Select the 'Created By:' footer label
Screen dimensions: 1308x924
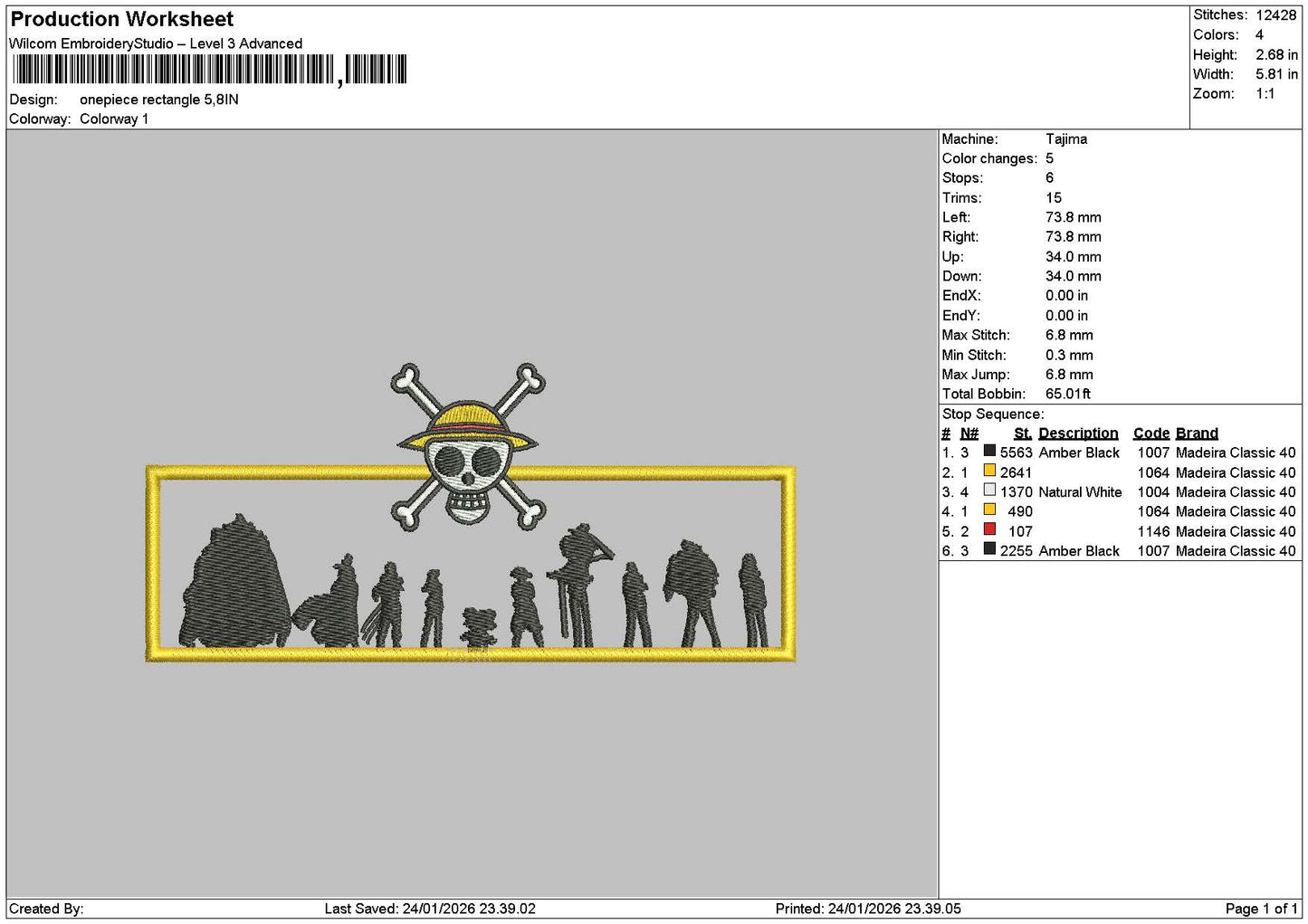(46, 909)
